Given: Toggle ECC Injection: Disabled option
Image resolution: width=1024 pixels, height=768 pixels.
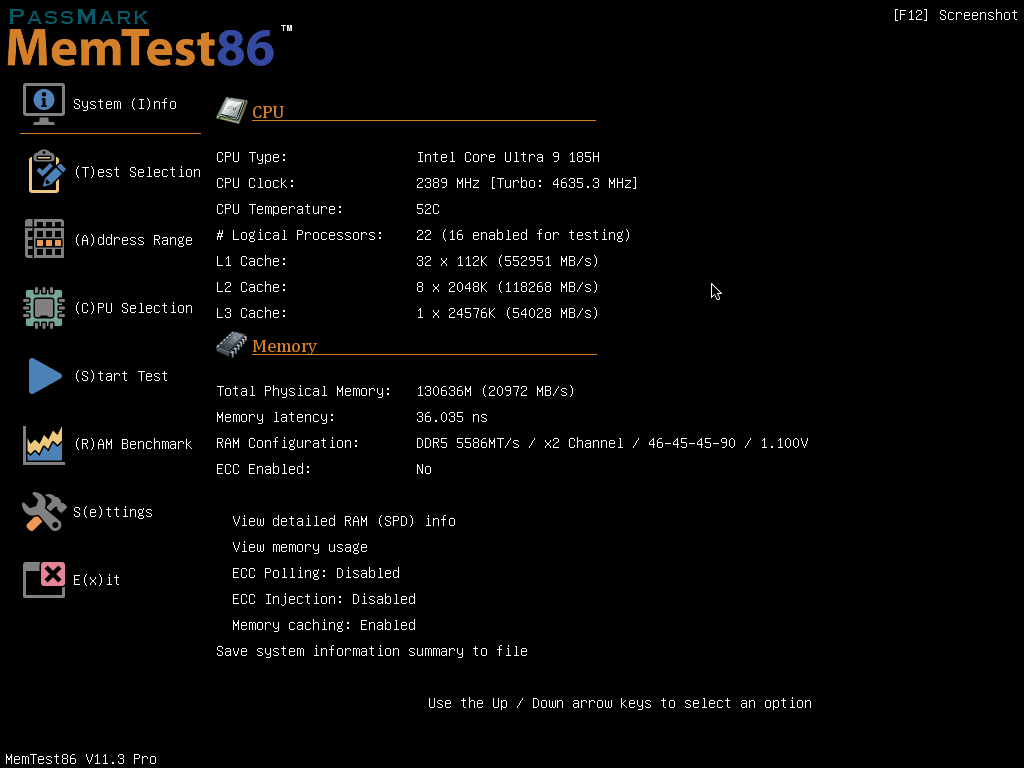Looking at the screenshot, I should (323, 599).
